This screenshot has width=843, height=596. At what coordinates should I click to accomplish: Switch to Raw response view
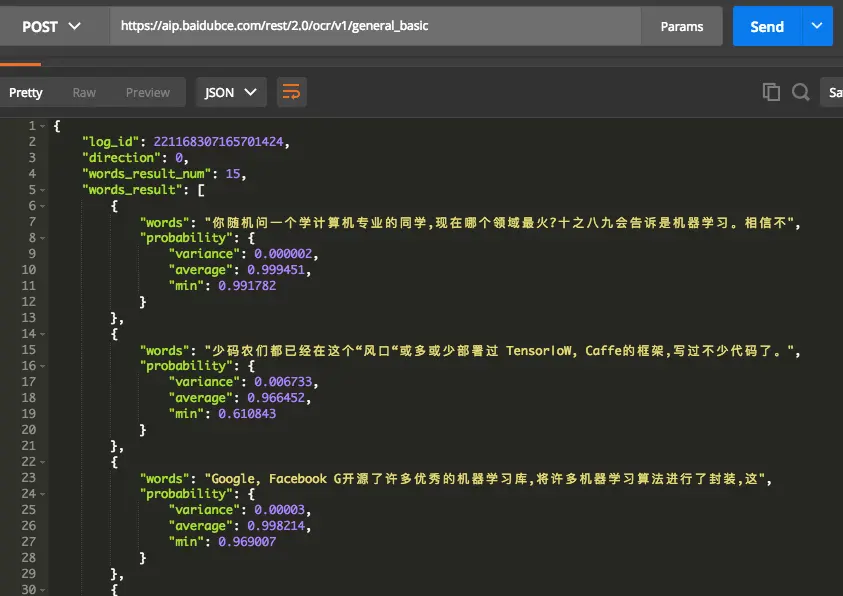[x=84, y=92]
